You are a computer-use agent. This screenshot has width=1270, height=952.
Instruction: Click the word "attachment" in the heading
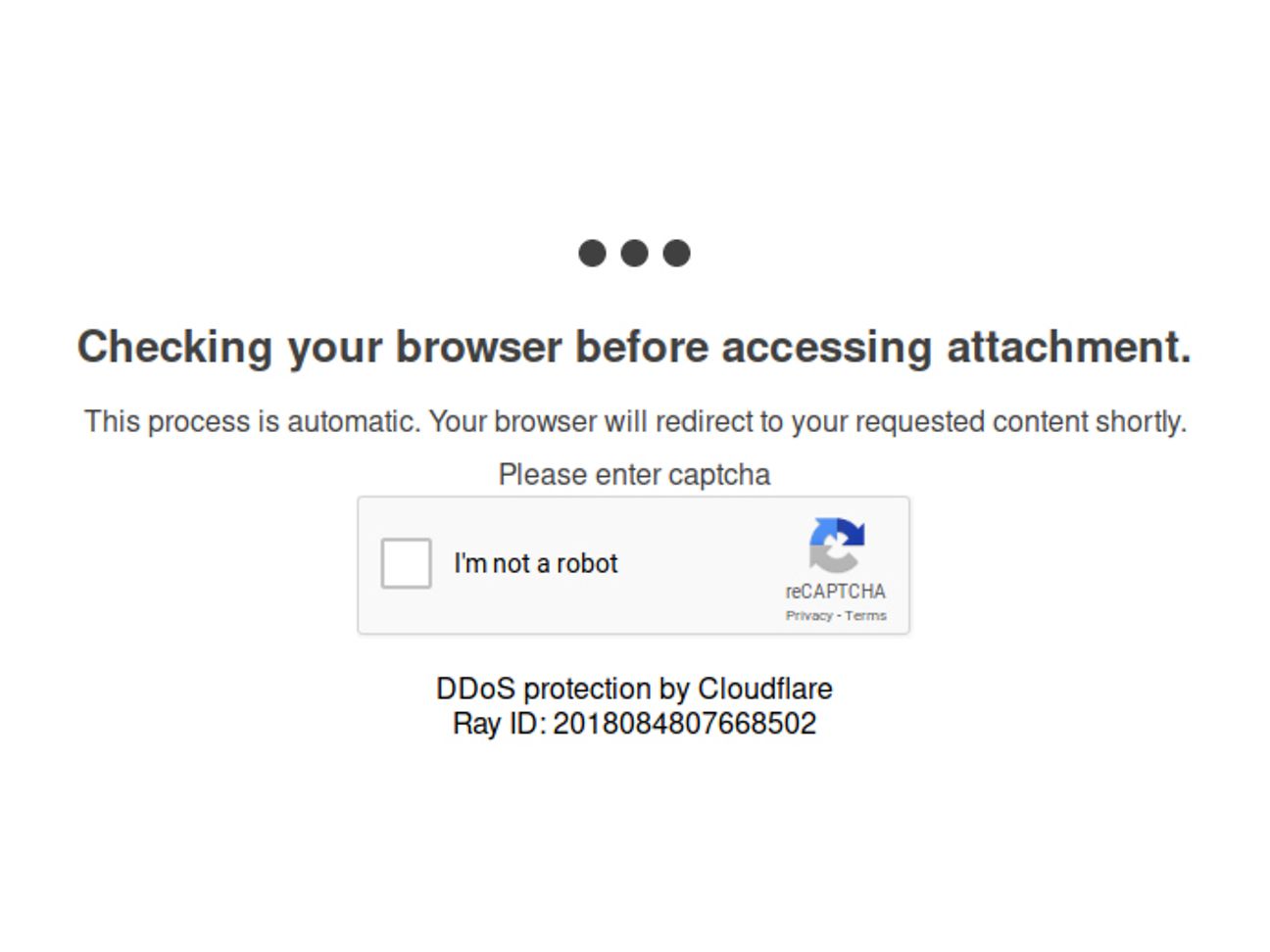pyautogui.click(x=1067, y=347)
